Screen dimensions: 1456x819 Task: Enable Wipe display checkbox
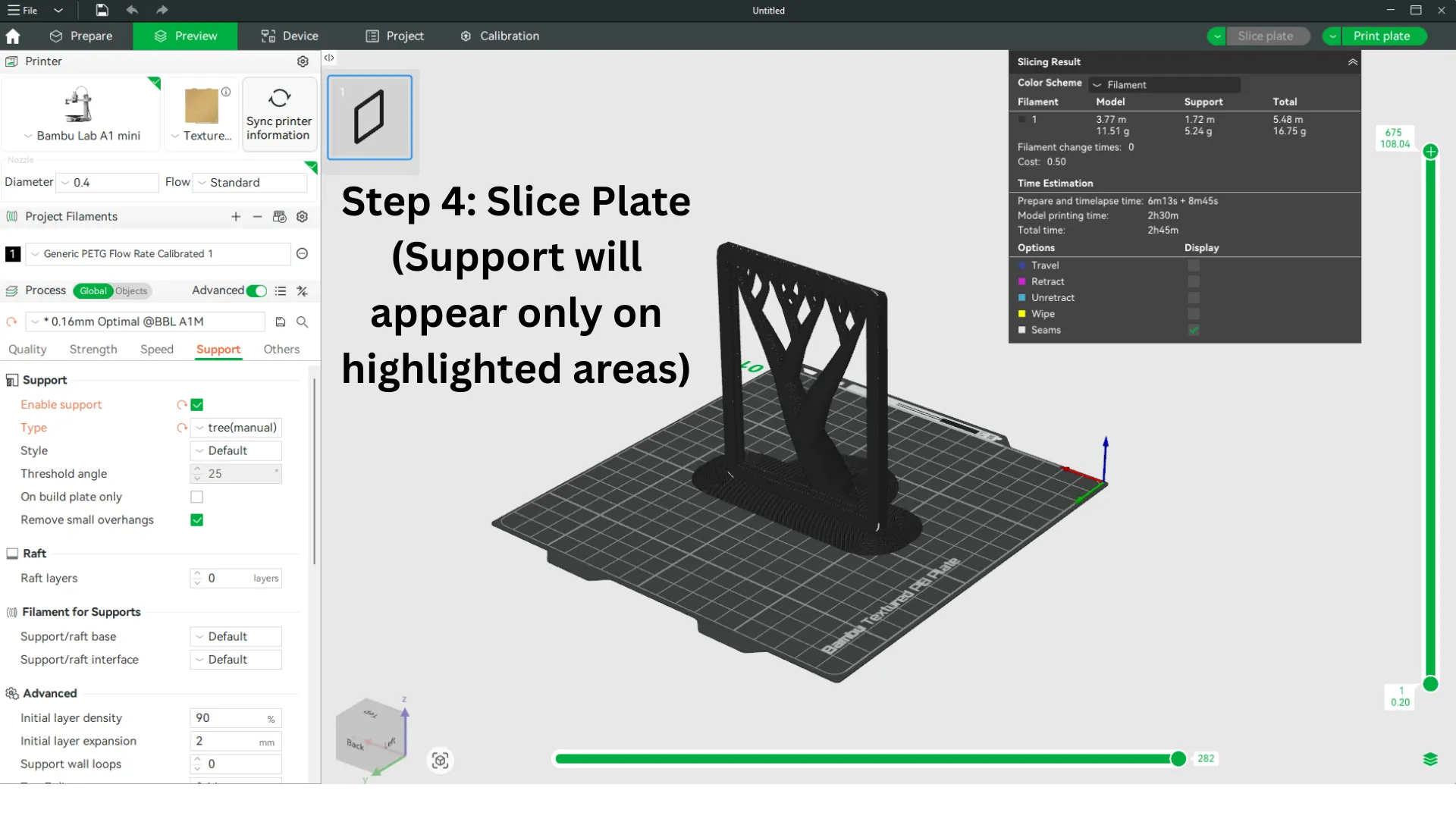coord(1194,314)
